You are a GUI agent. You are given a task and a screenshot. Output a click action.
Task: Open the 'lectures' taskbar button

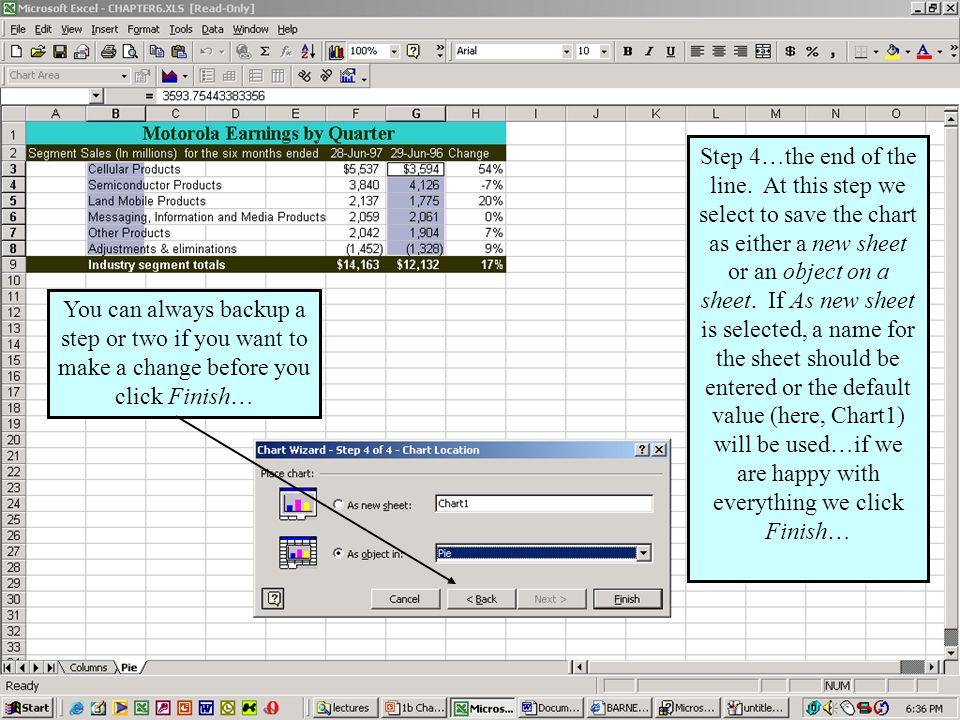pos(343,708)
